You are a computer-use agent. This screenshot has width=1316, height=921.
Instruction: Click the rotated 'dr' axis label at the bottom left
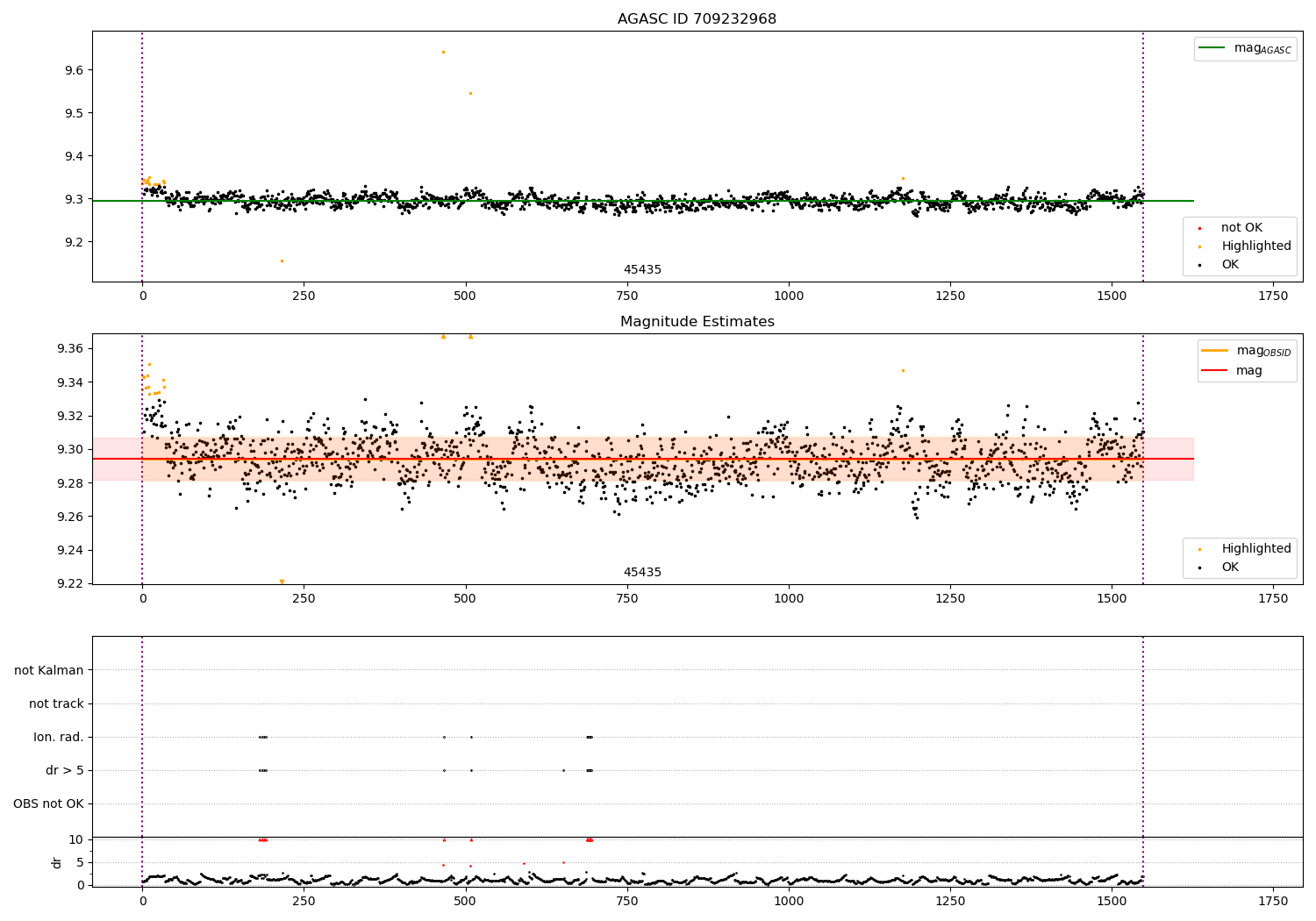(x=57, y=862)
